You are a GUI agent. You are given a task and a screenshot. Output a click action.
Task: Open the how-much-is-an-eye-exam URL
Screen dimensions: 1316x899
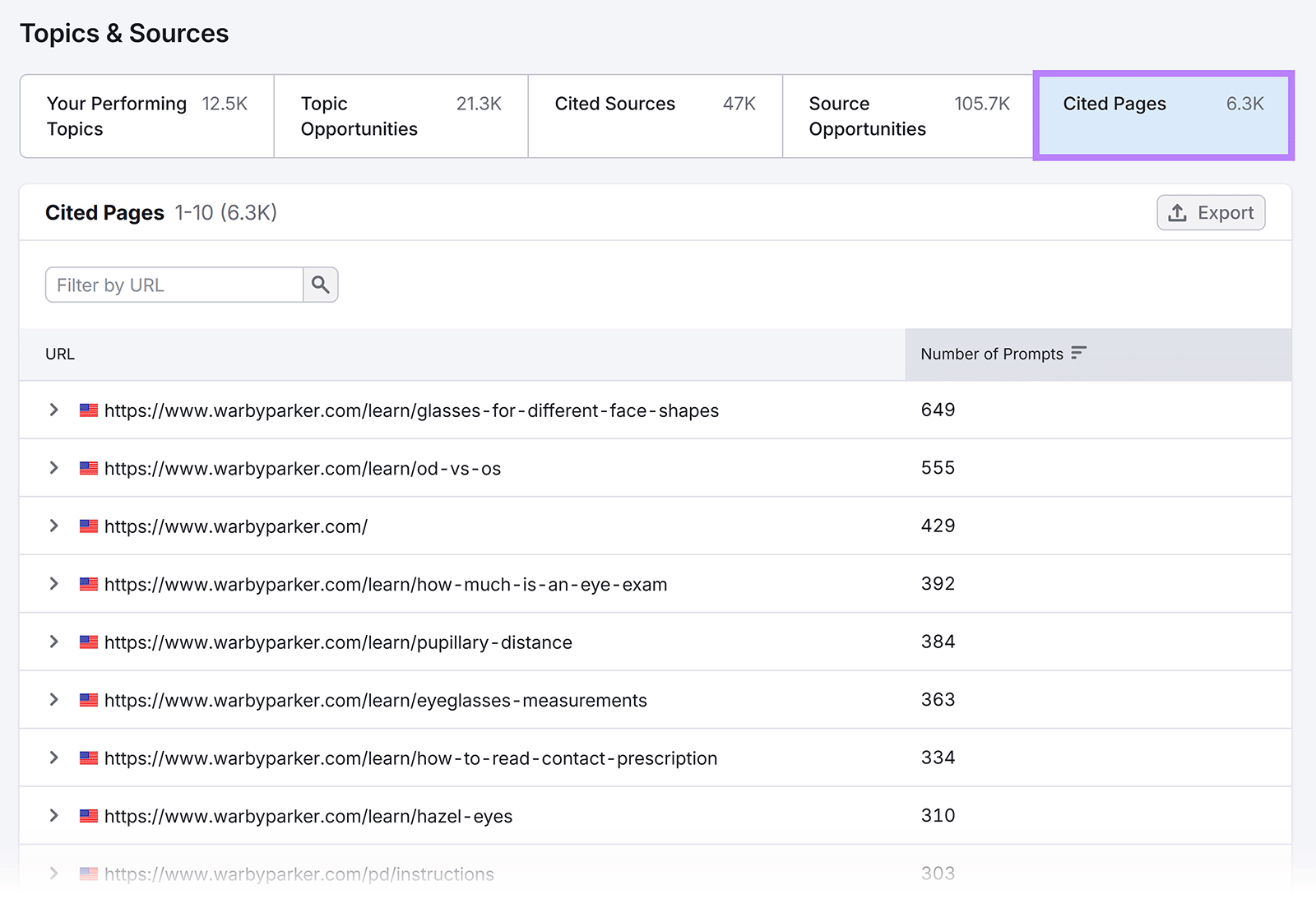tap(386, 585)
